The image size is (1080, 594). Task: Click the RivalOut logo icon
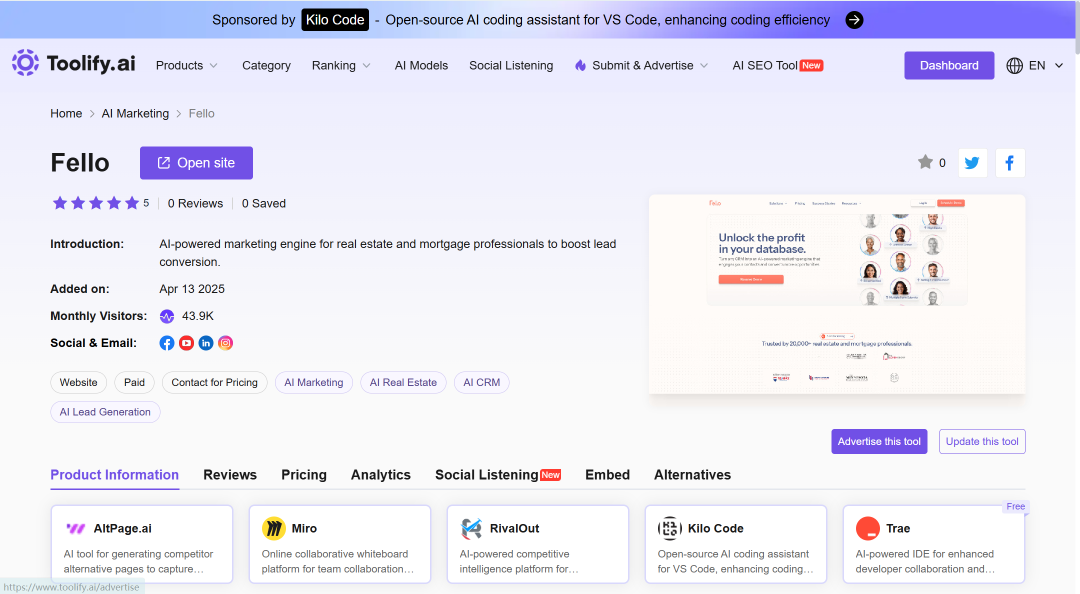471,529
